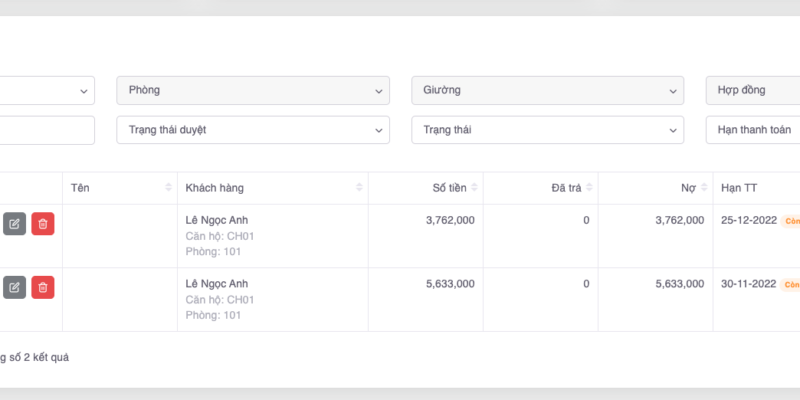Click Lê Ngọc Anh in the second row

coord(216,284)
